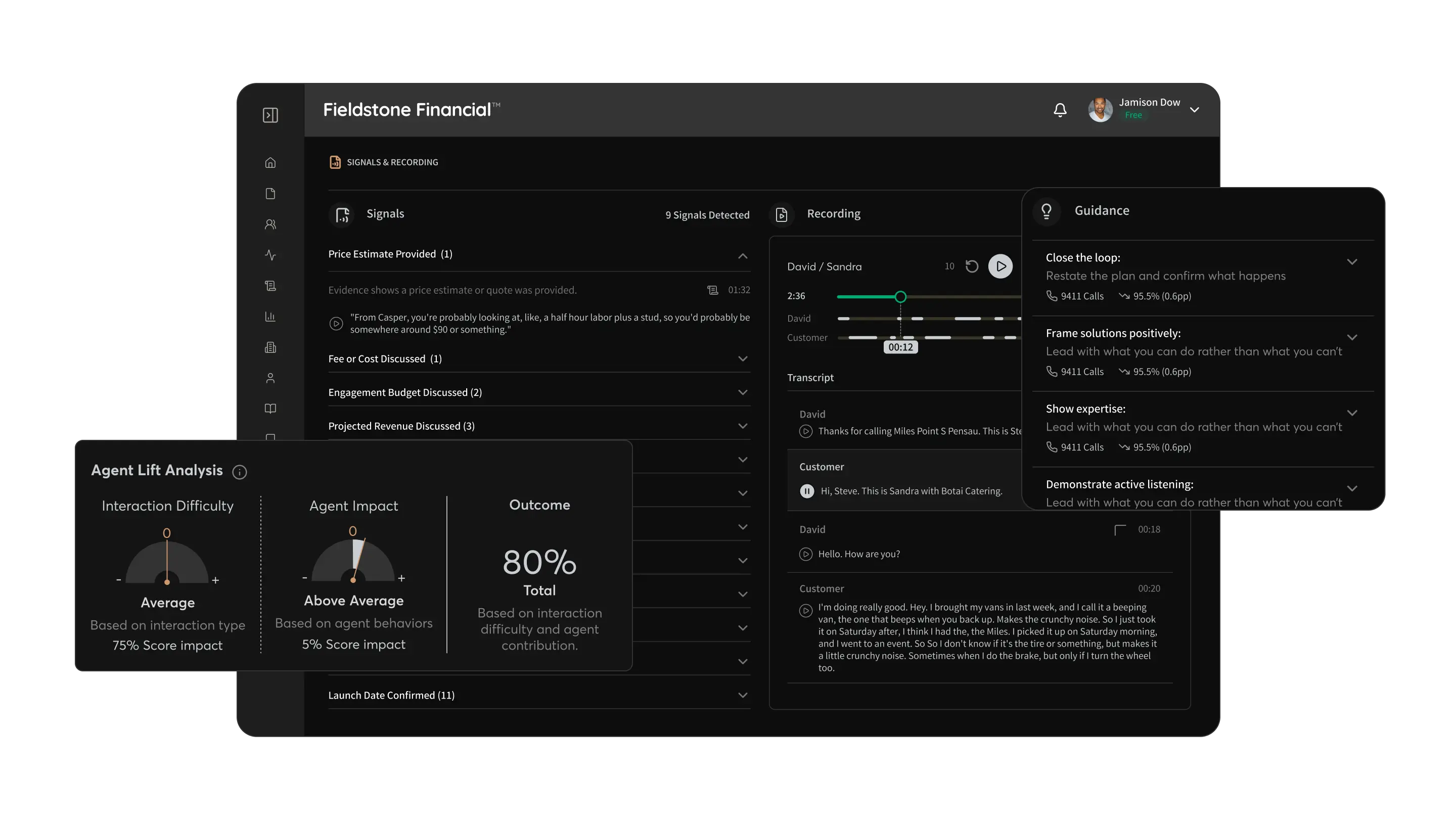Play the "Hello. How are you?" line
The height and width of the screenshot is (819, 1456).
tap(806, 555)
